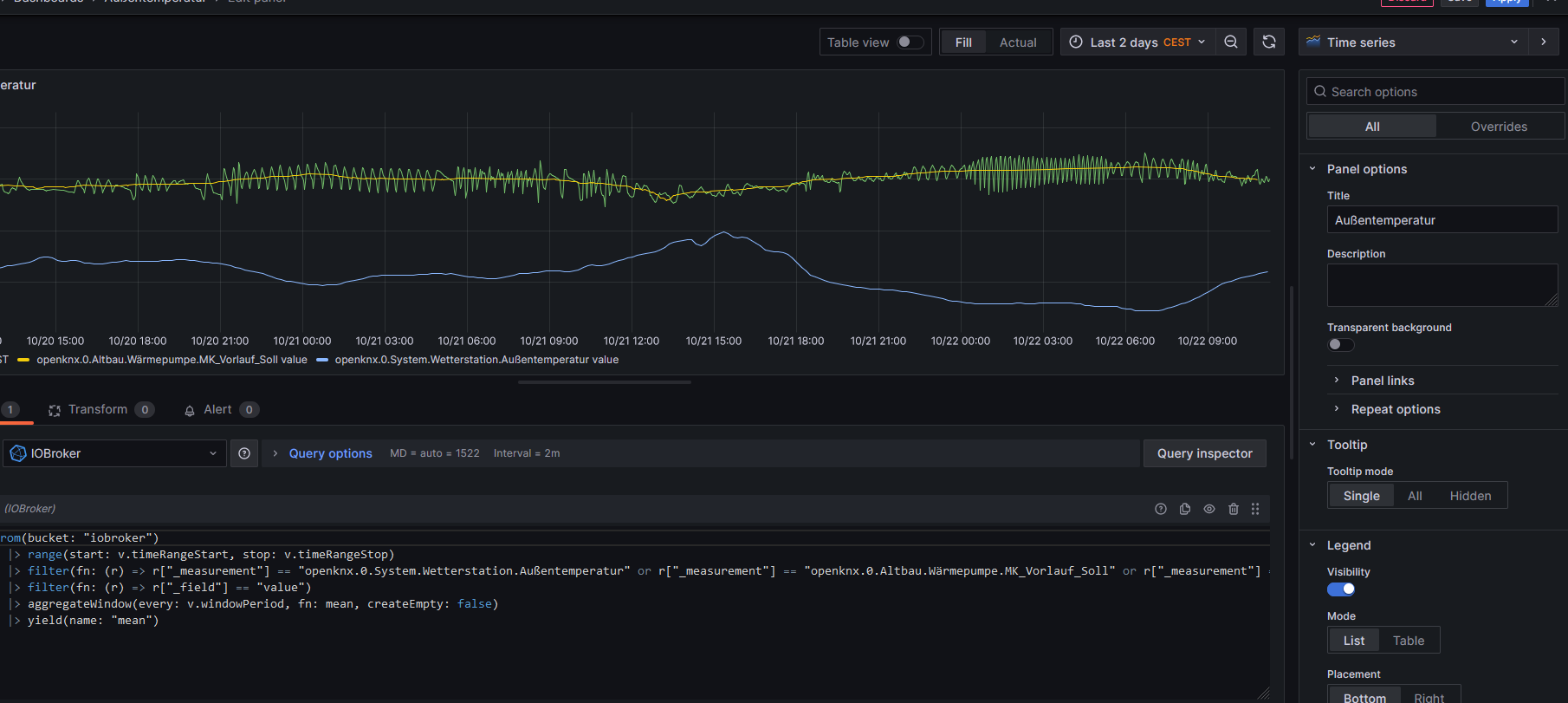The width and height of the screenshot is (1568, 703).
Task: Show All options tab
Action: pos(1372,127)
